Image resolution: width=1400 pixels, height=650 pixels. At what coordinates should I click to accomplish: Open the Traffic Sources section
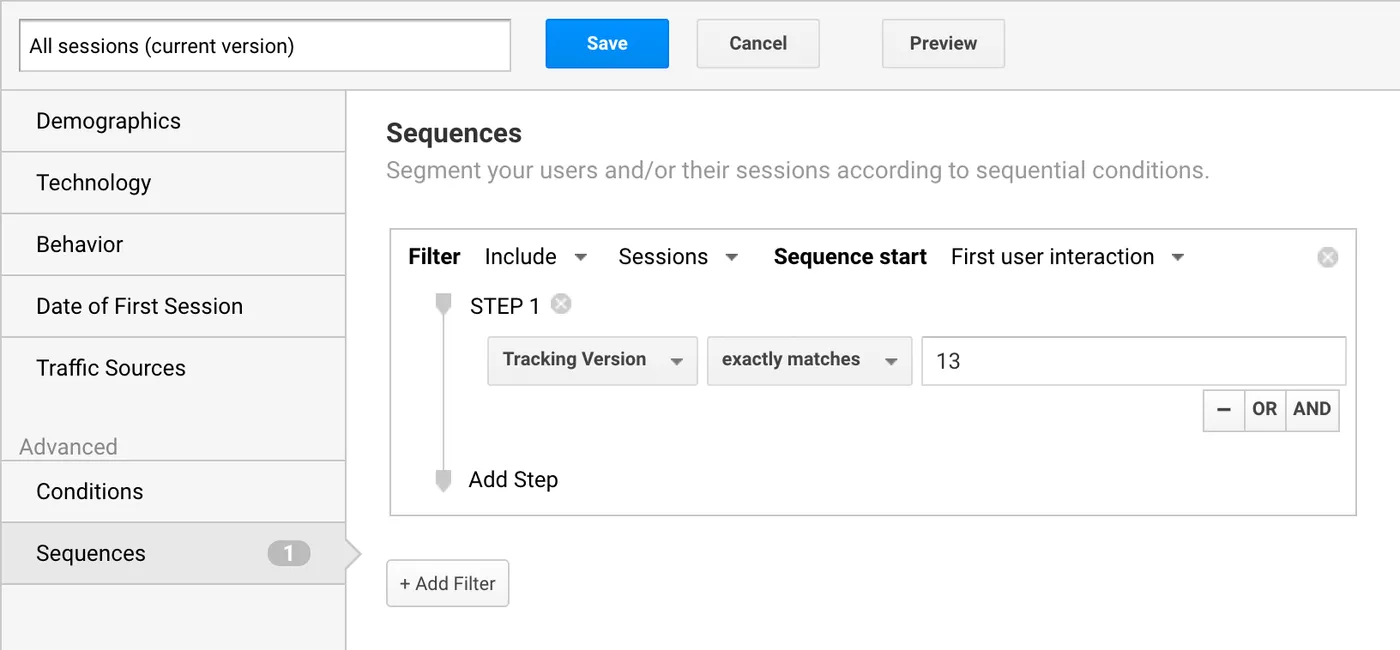coord(111,368)
